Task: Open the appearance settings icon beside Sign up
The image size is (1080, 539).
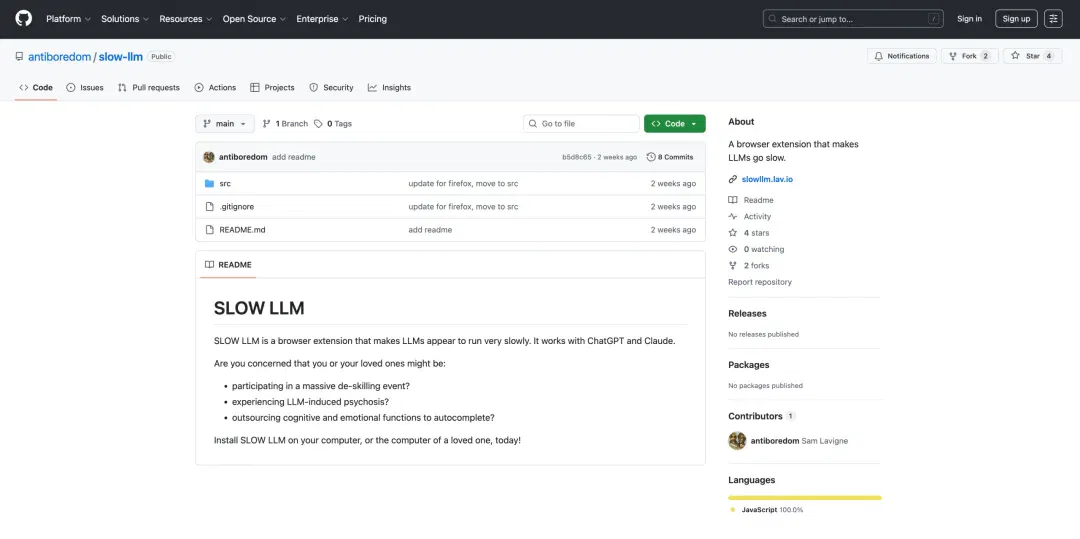Action: [x=1053, y=19]
